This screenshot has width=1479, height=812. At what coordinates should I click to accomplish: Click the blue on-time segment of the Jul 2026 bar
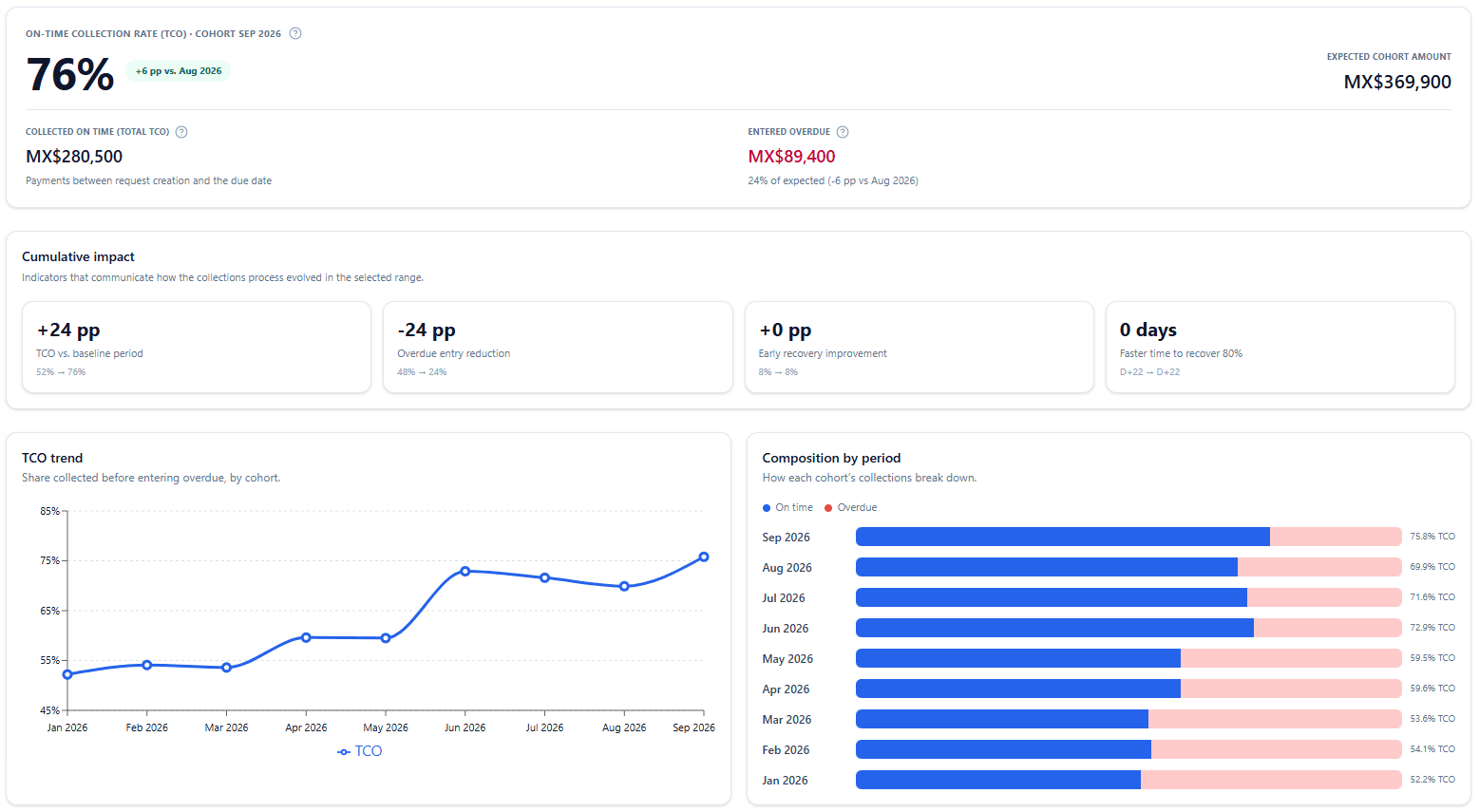[1052, 597]
